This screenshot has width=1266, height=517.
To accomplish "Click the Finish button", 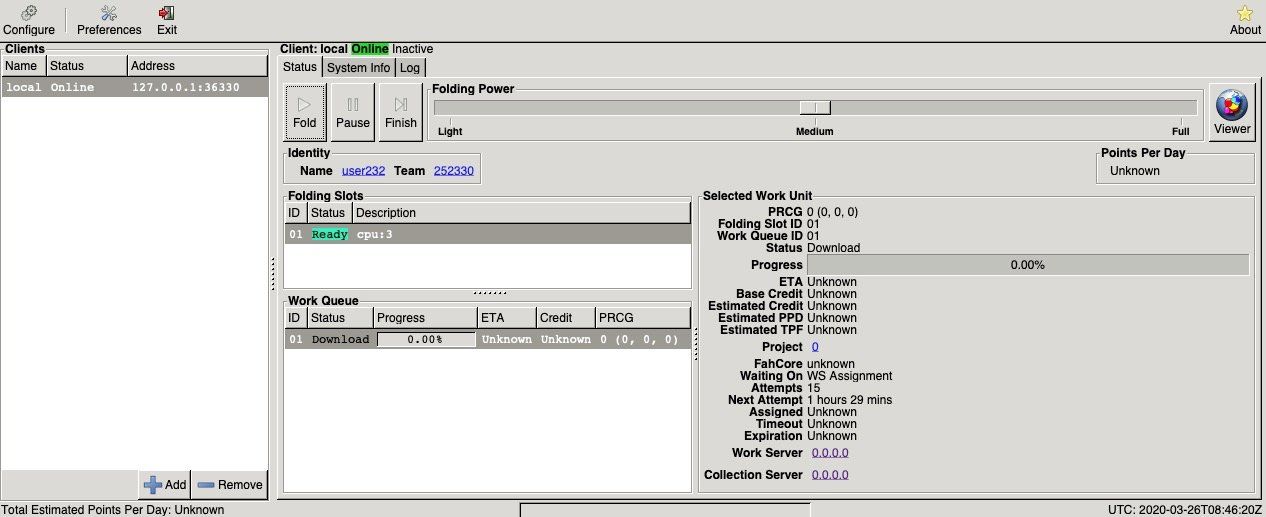I will [400, 112].
